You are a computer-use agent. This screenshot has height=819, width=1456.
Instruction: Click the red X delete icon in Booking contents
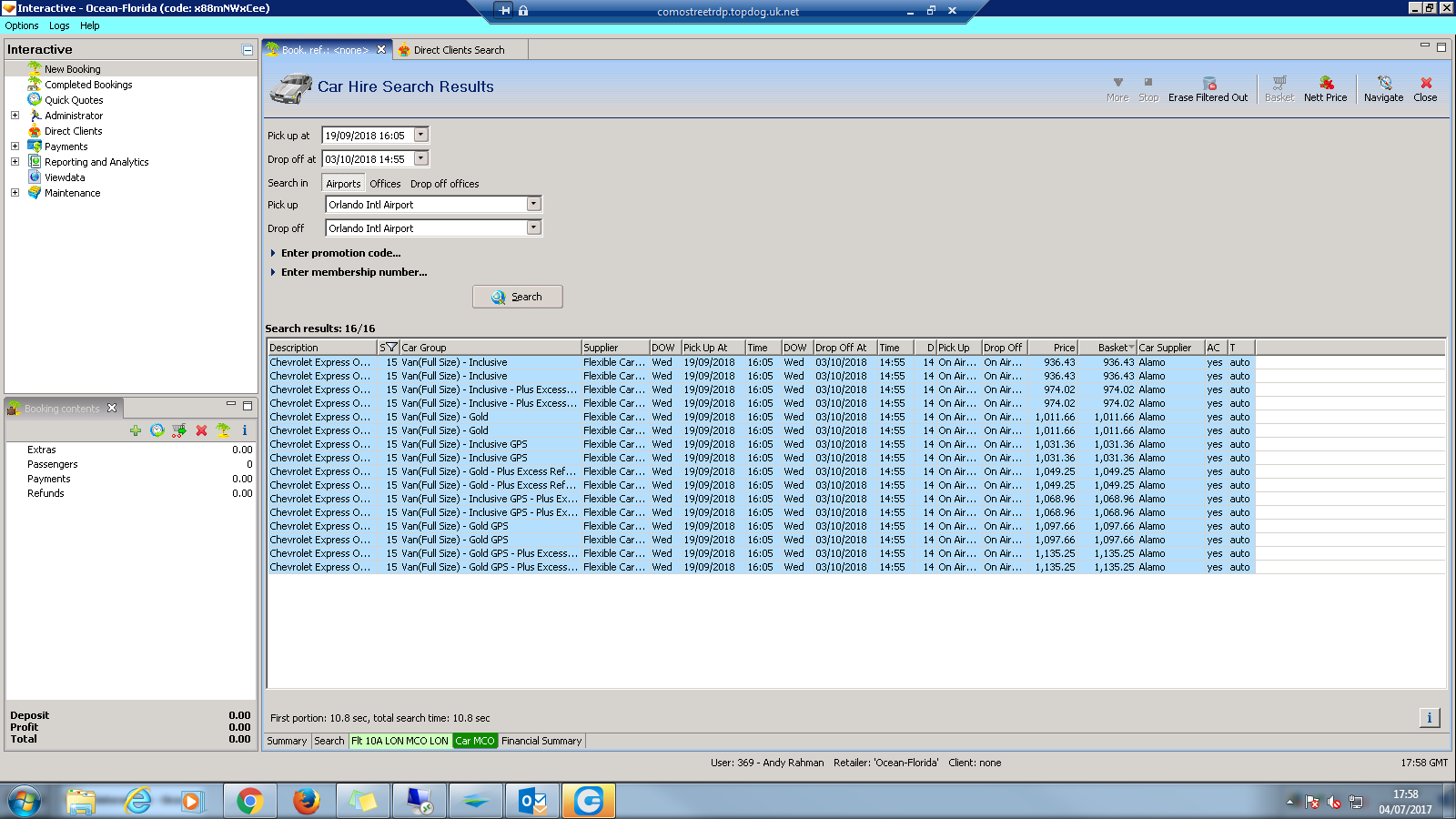point(201,430)
